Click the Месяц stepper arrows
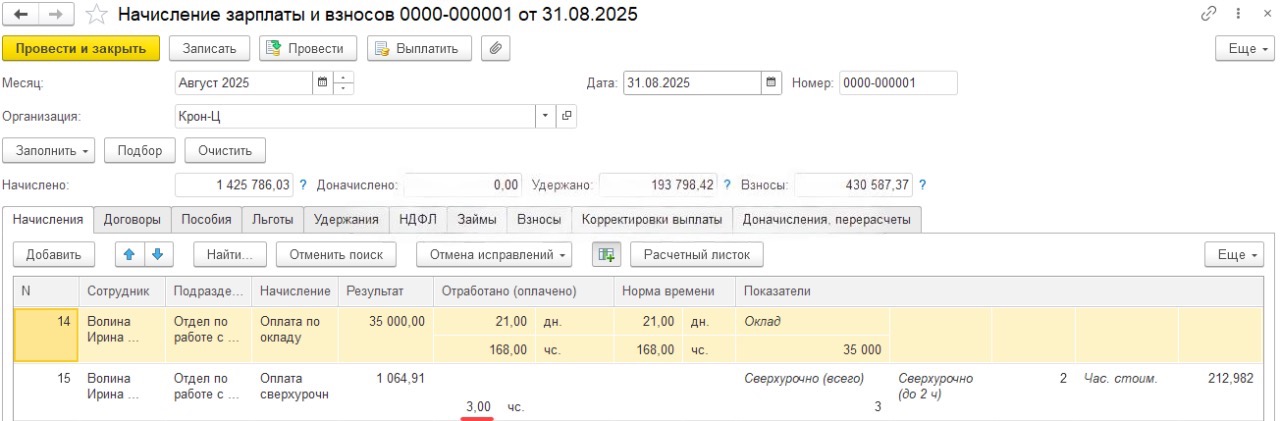Viewport: 1280px width, 421px height. click(x=344, y=83)
